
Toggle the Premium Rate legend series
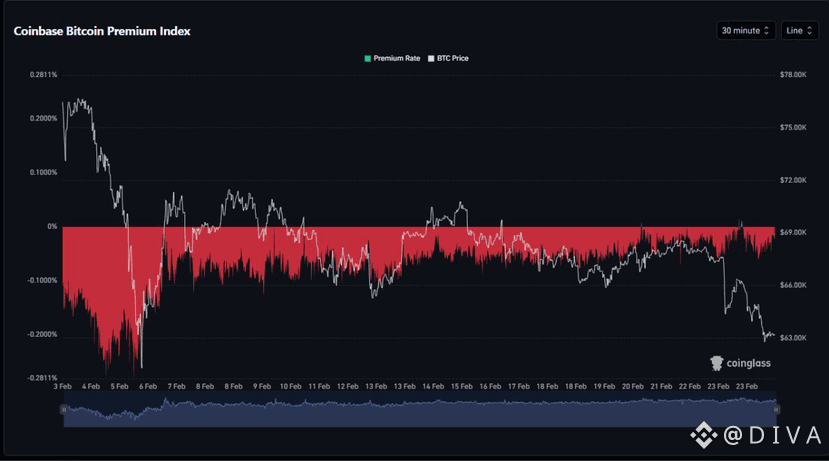pyautogui.click(x=392, y=58)
